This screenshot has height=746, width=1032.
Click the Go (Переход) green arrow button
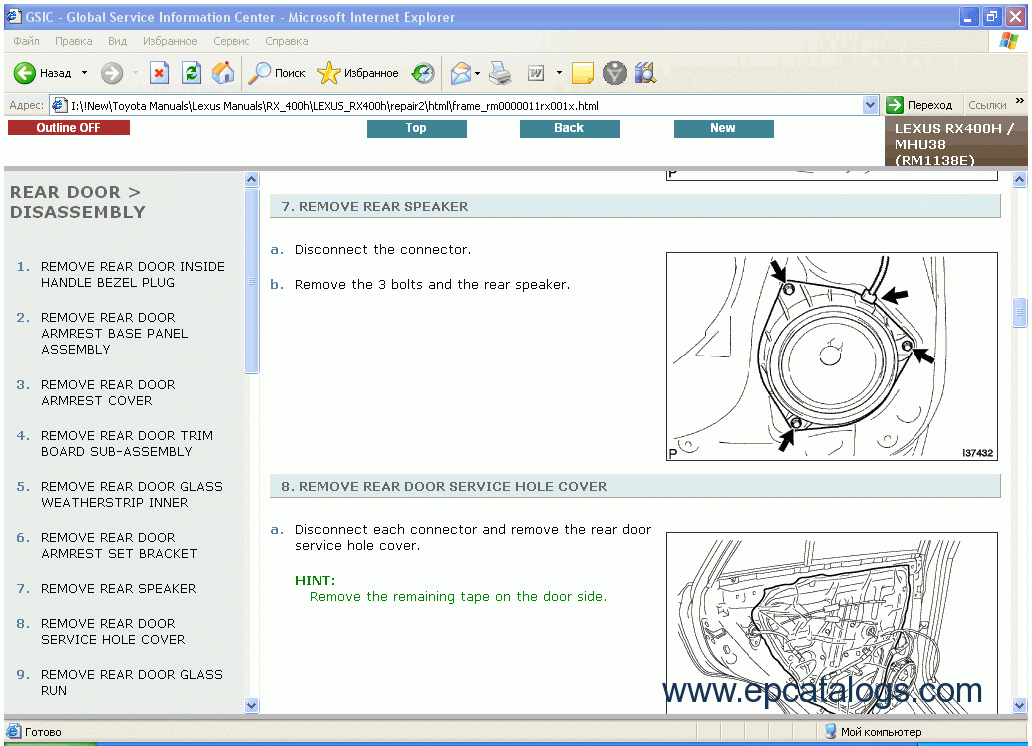[920, 105]
